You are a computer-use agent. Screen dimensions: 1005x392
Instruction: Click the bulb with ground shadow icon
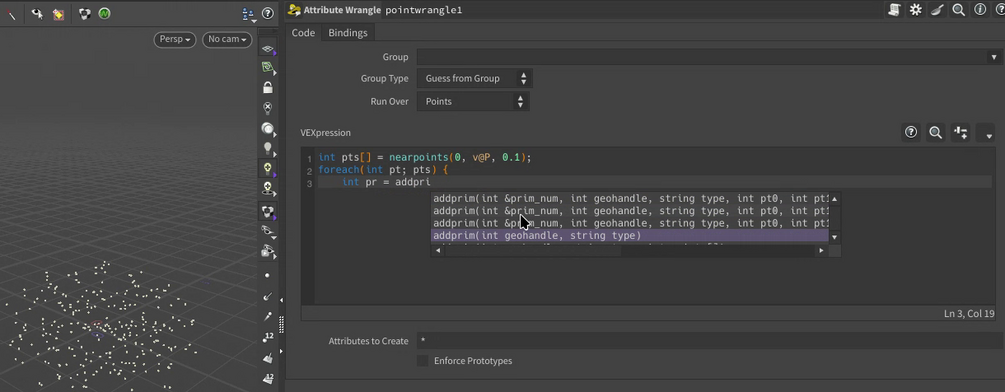[268, 189]
